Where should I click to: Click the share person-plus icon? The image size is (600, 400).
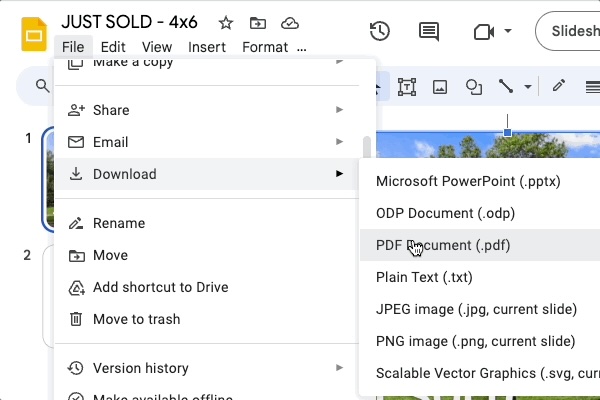tap(76, 110)
